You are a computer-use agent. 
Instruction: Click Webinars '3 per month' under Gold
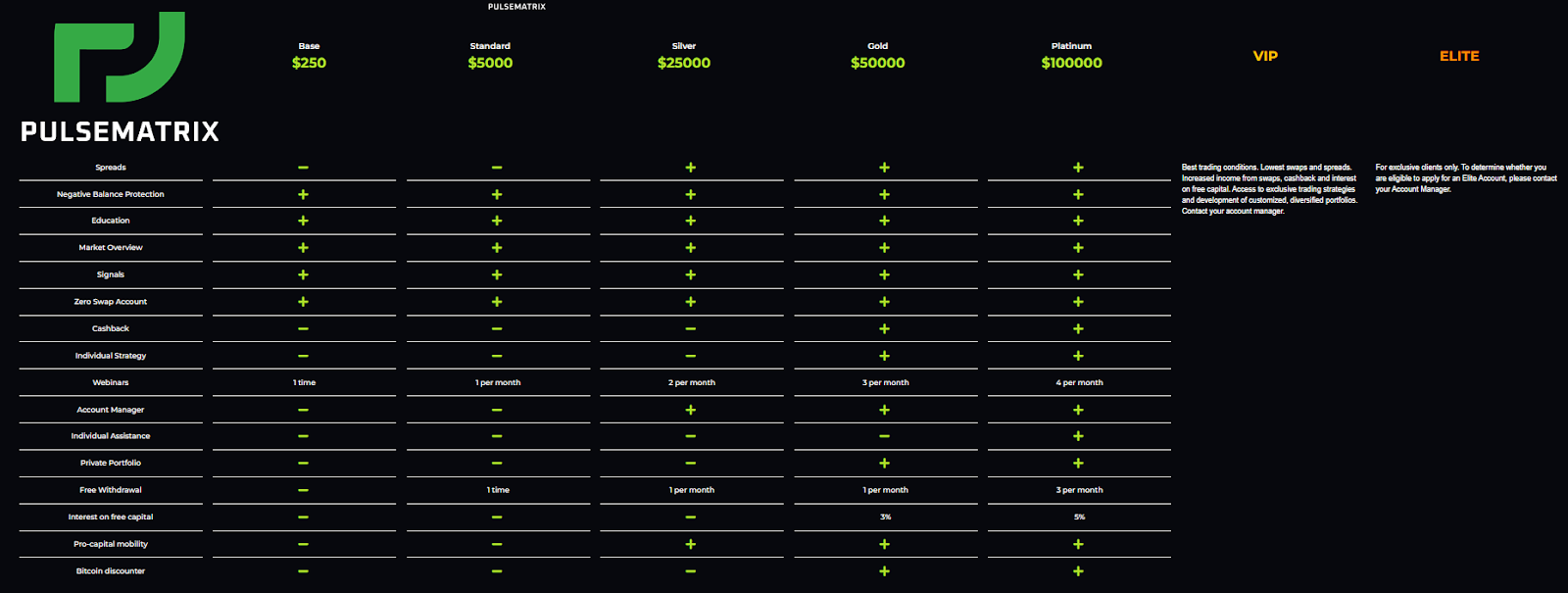pyautogui.click(x=886, y=382)
